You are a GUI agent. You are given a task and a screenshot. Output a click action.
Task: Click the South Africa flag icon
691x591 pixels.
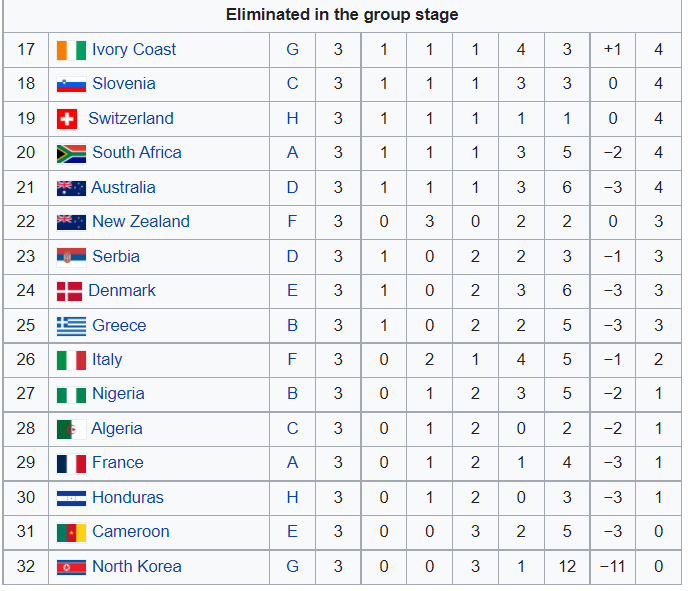71,154
